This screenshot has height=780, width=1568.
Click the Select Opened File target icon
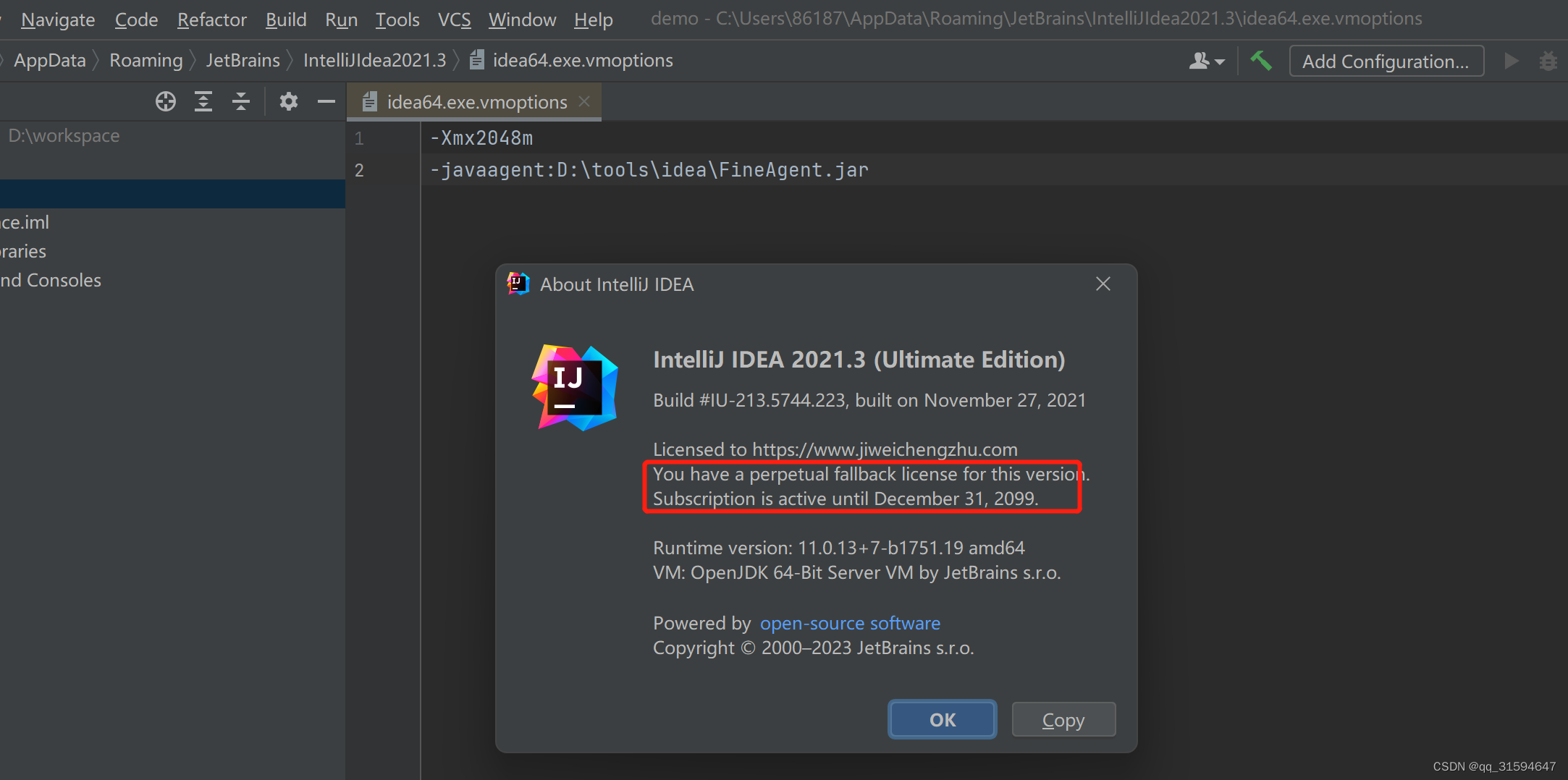[x=166, y=101]
